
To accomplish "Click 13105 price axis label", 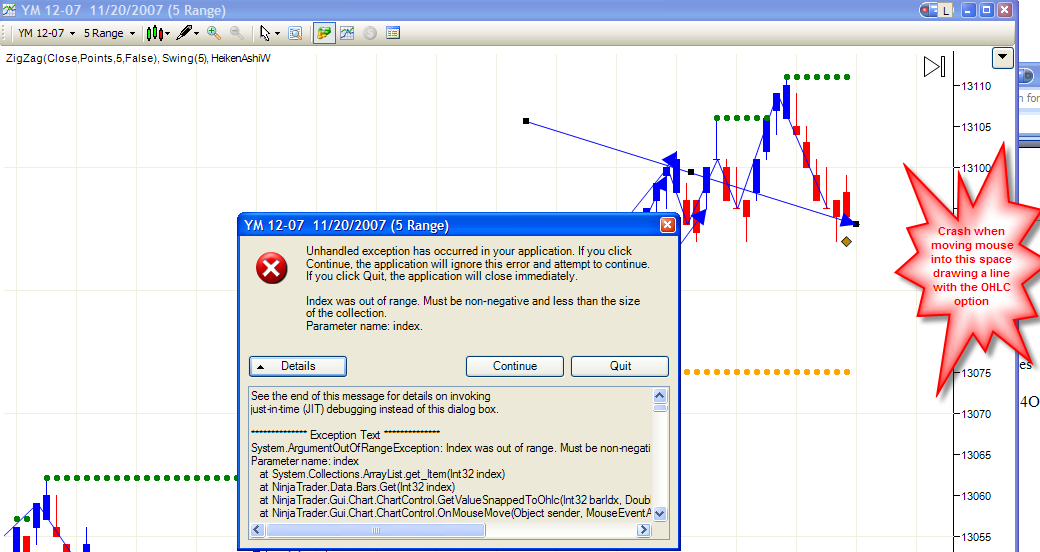I will (976, 127).
